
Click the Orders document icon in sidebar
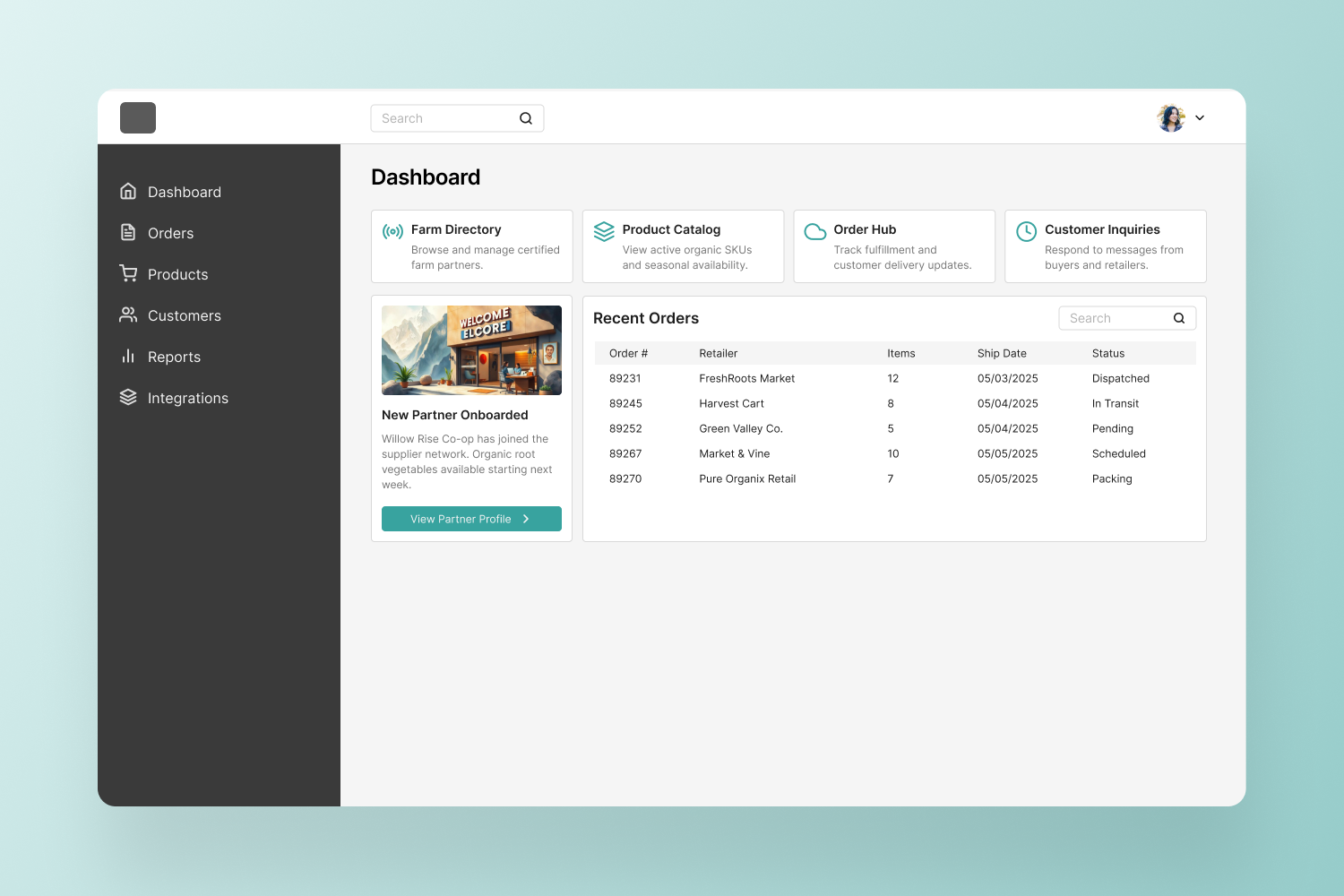[x=128, y=232]
